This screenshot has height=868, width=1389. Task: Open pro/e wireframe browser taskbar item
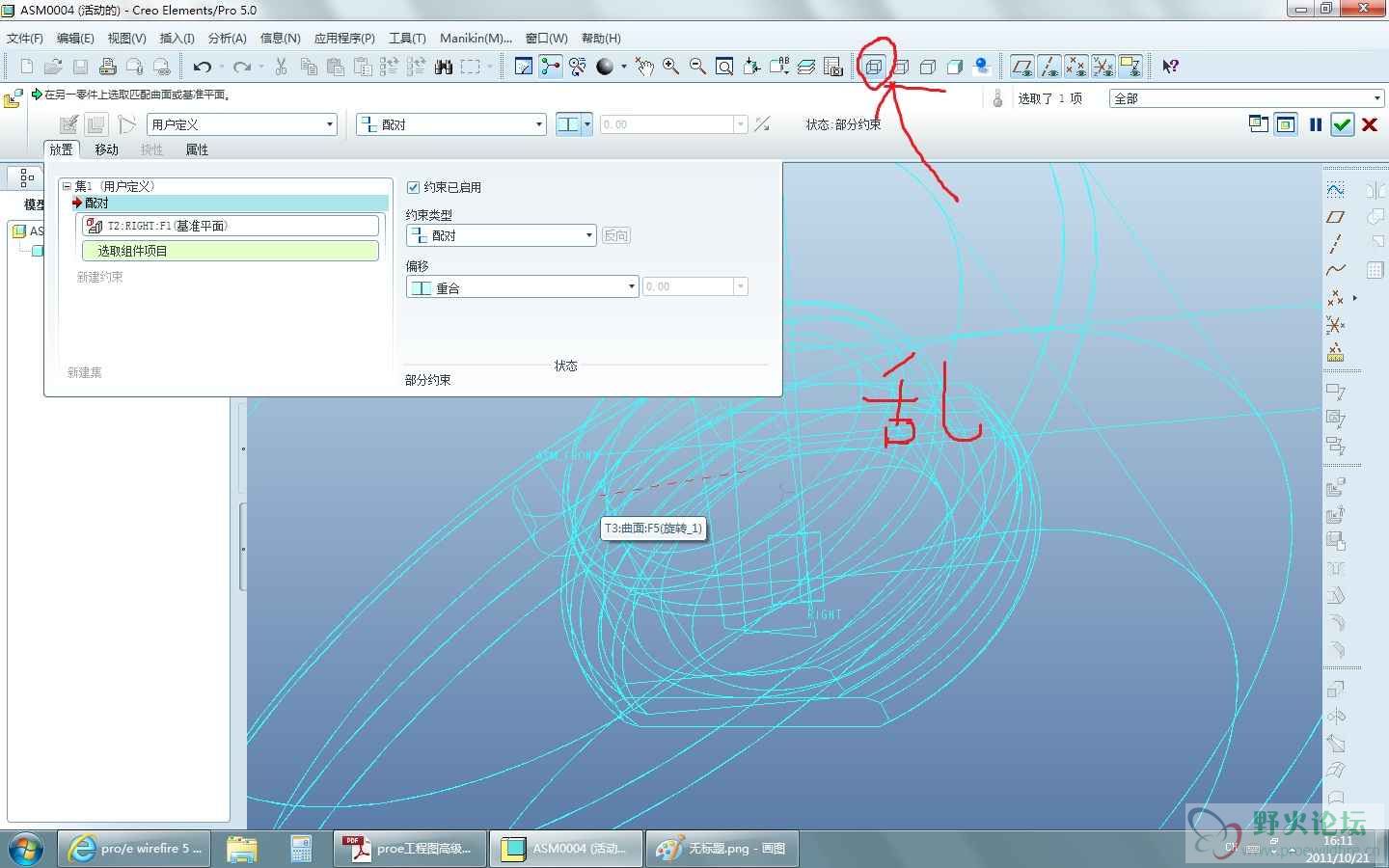coord(134,849)
